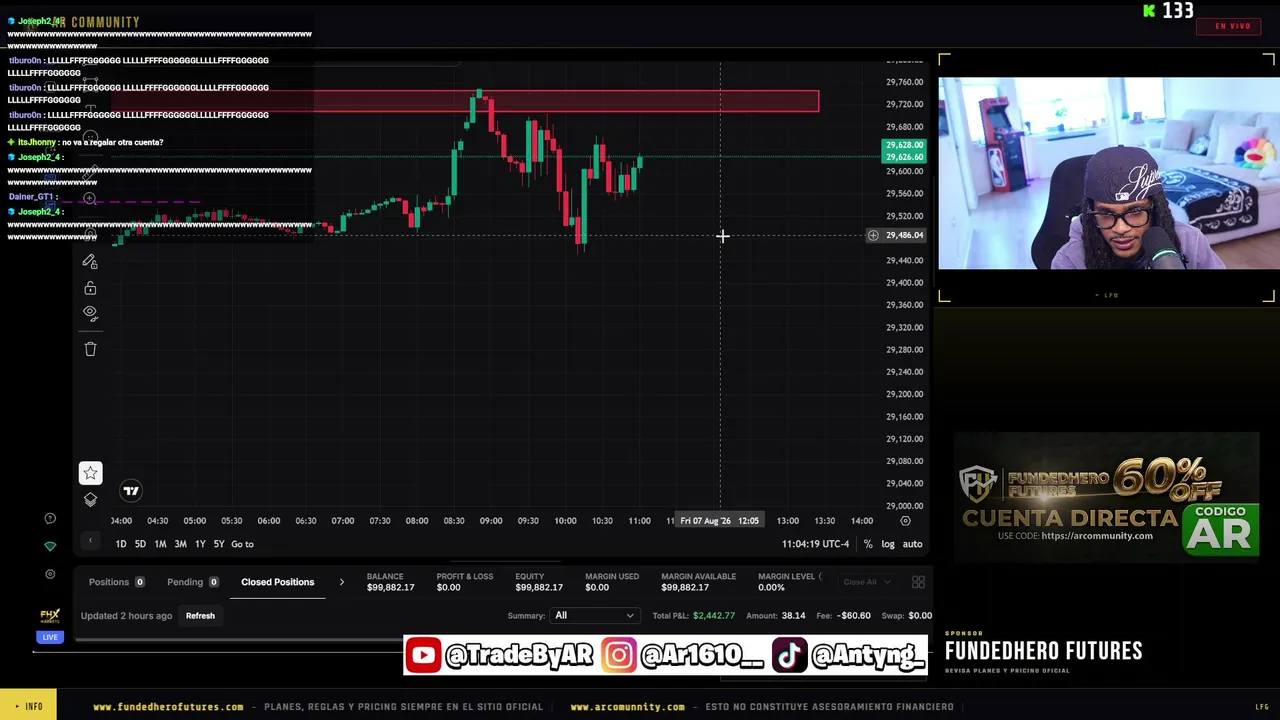Toggle log scale on the chart
Viewport: 1280px width, 720px height.
pyautogui.click(x=888, y=544)
